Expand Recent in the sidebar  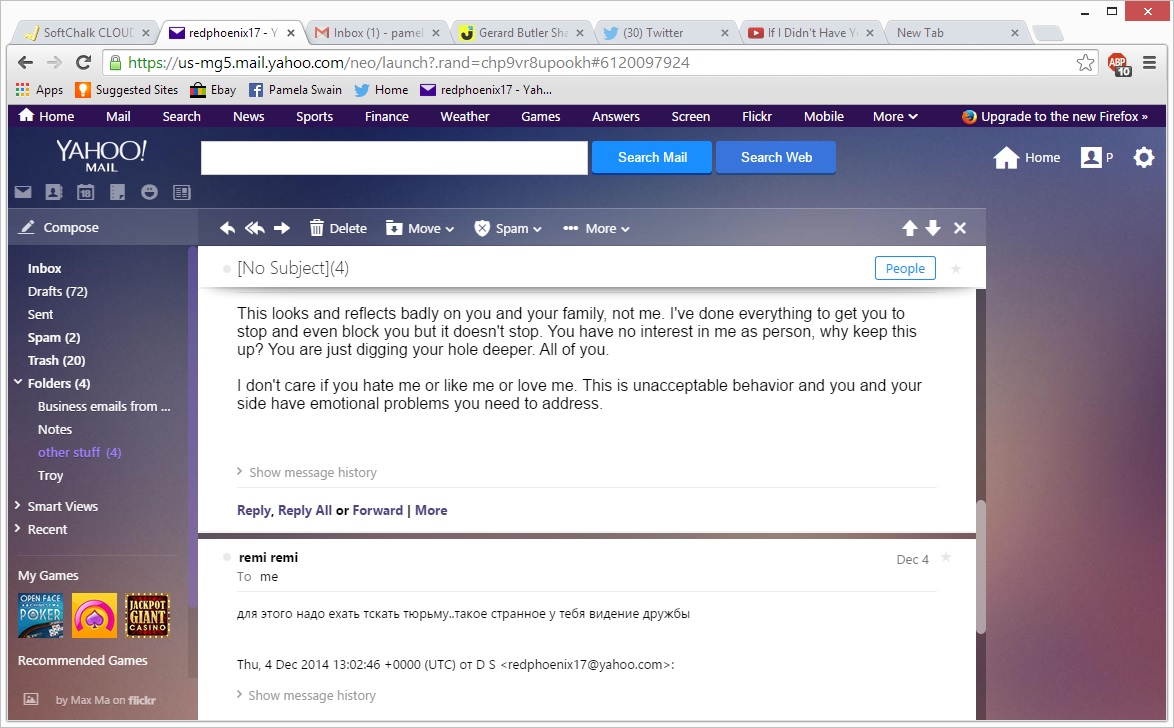pyautogui.click(x=17, y=529)
